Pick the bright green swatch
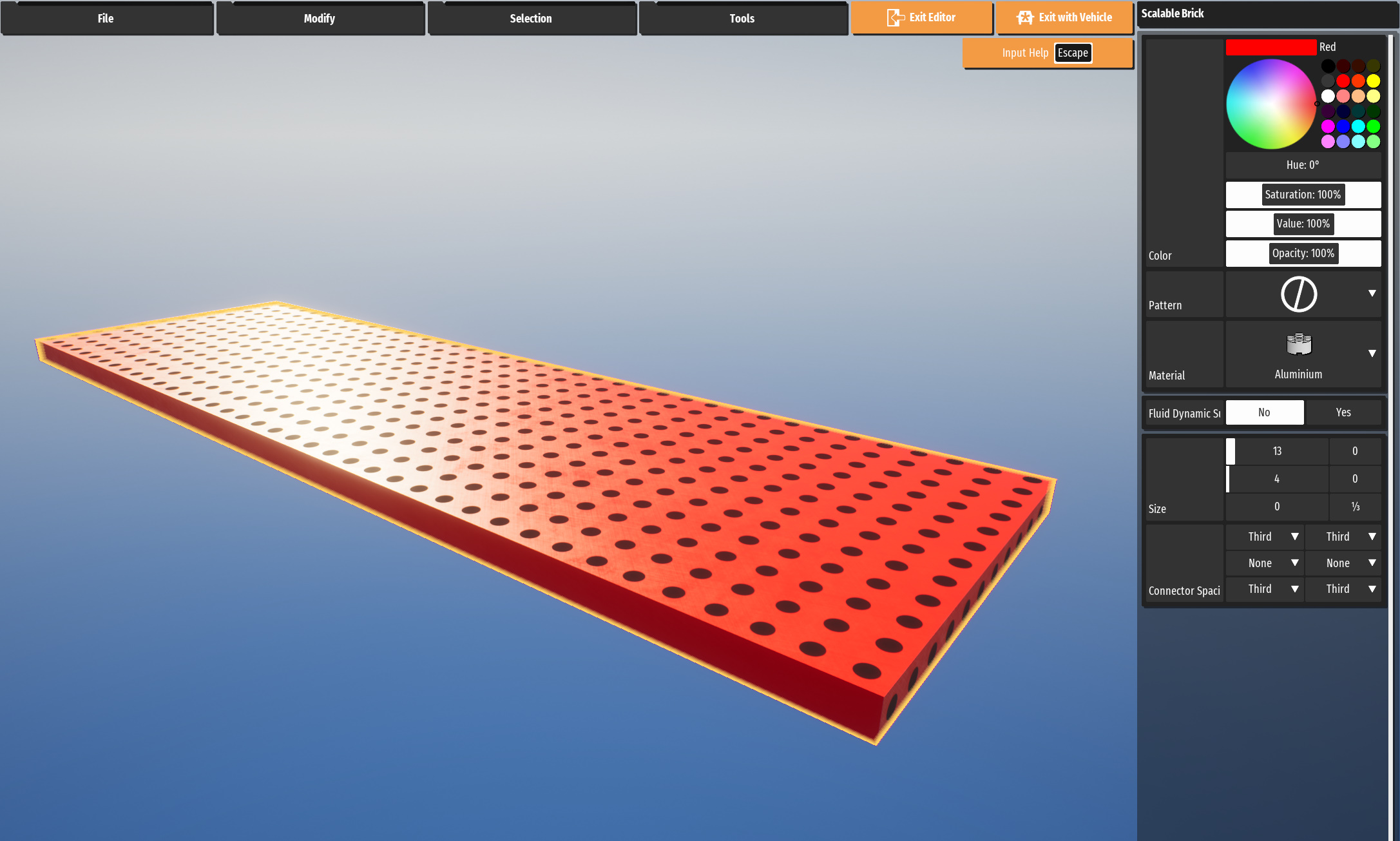The width and height of the screenshot is (1400, 841). 1373,126
